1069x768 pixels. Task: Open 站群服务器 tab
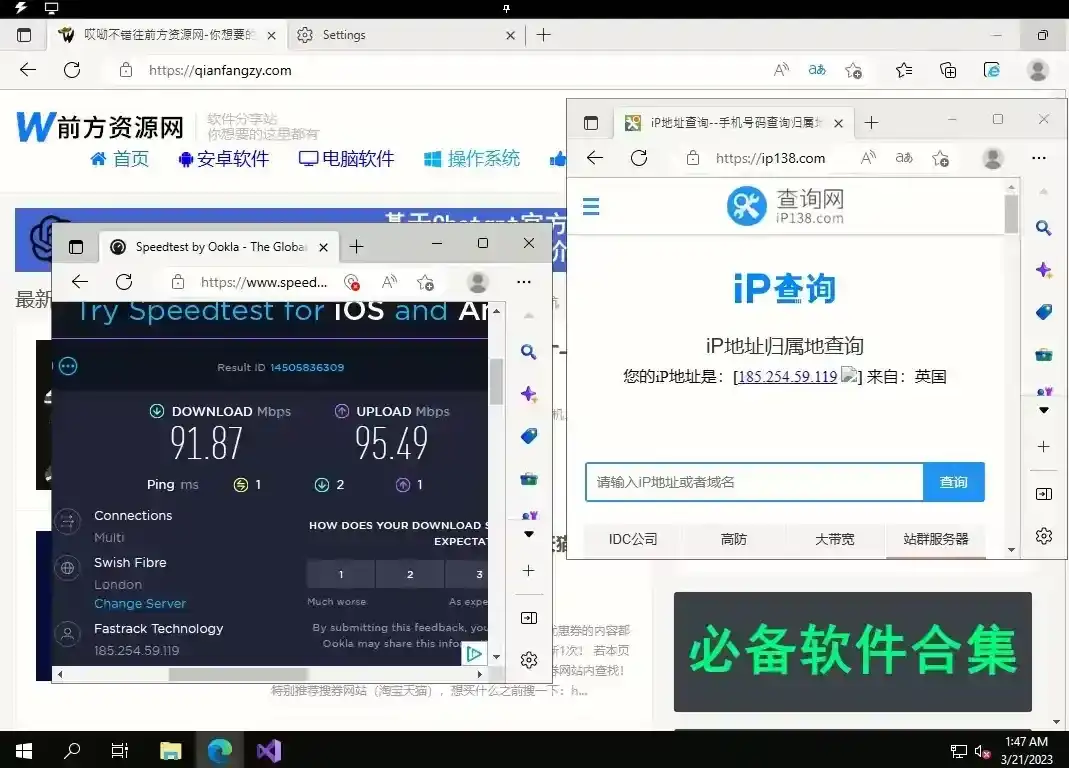[x=935, y=539]
